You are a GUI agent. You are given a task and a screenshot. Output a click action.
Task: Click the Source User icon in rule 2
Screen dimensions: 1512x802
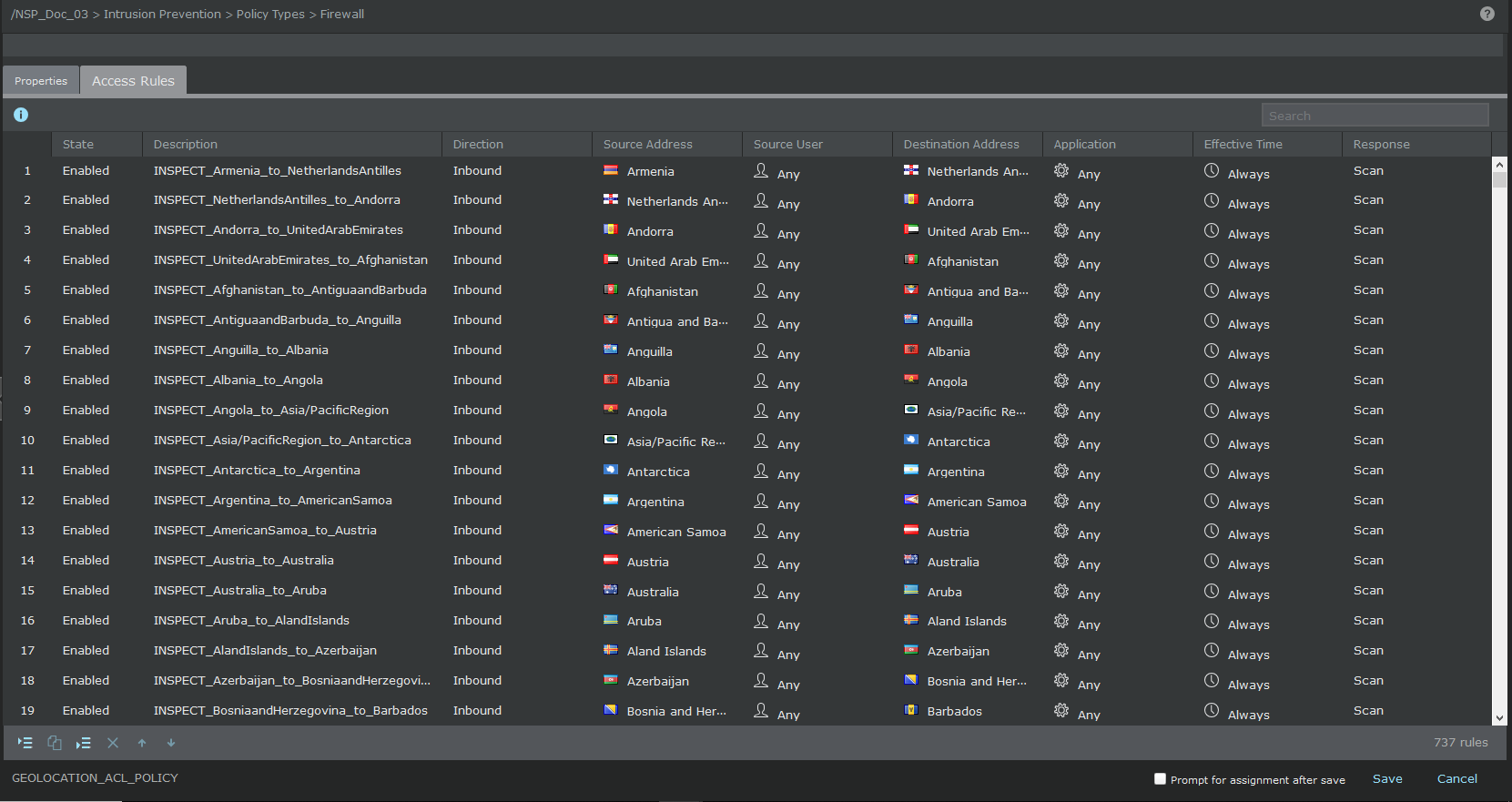(761, 200)
